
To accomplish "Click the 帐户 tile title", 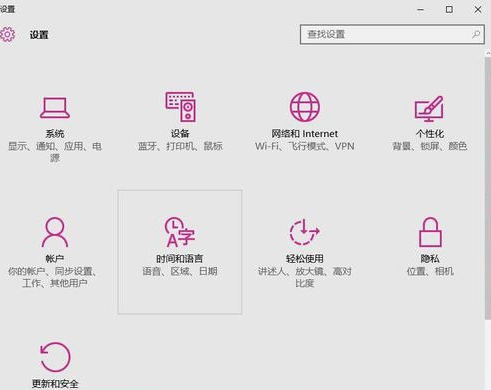I will point(55,259).
